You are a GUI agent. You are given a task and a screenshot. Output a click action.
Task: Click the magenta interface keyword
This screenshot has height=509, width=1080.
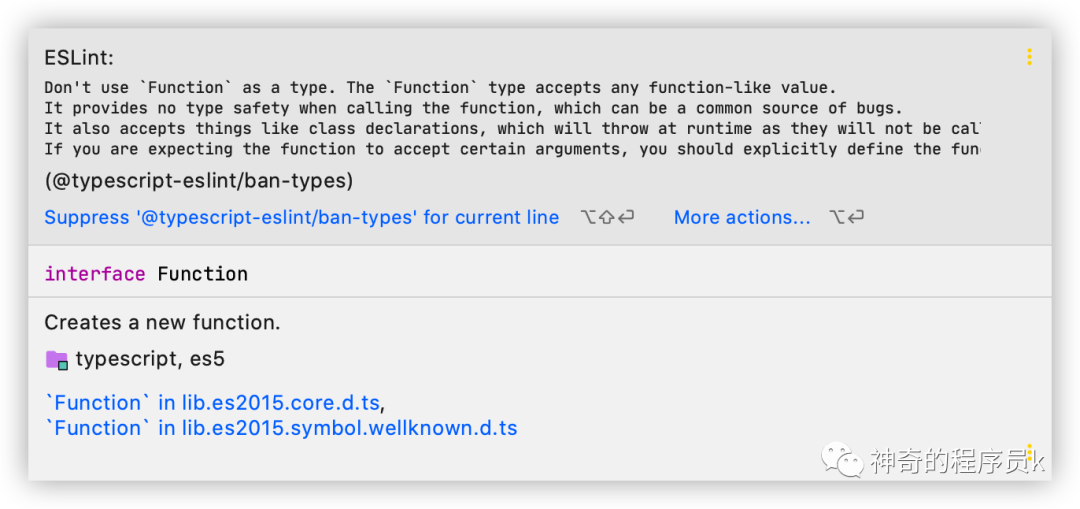[95, 274]
